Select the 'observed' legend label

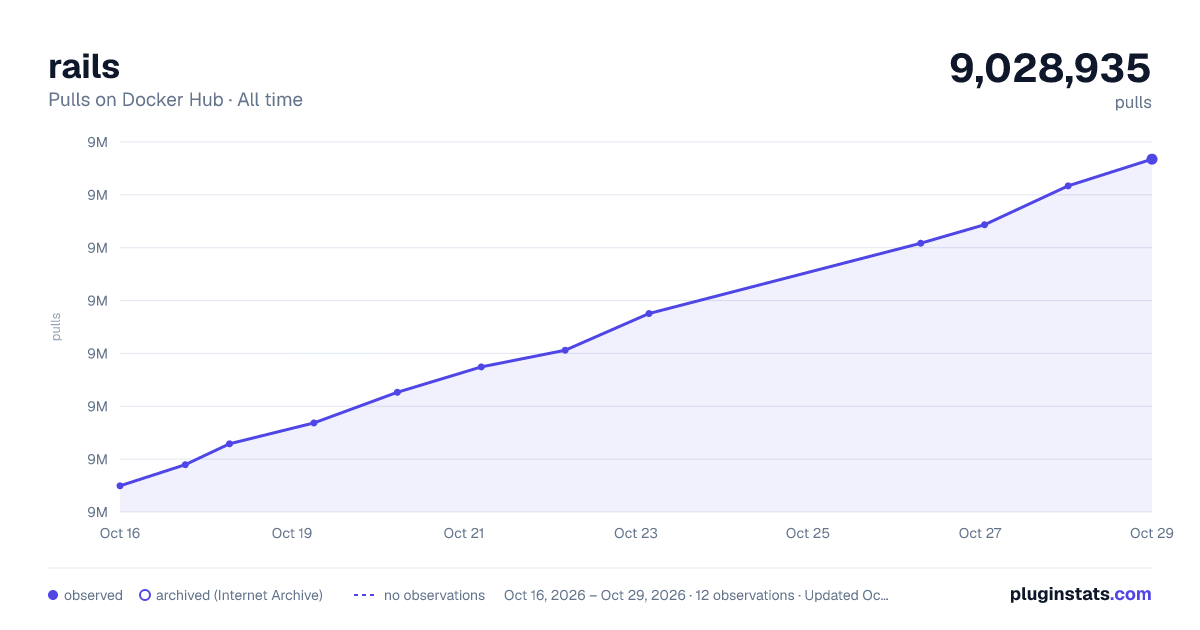tap(93, 595)
